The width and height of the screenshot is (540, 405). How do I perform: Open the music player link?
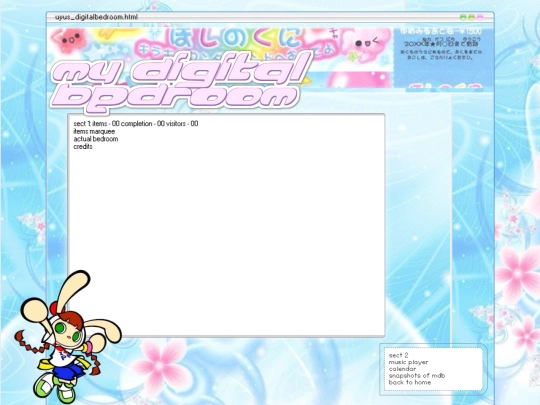(408, 362)
